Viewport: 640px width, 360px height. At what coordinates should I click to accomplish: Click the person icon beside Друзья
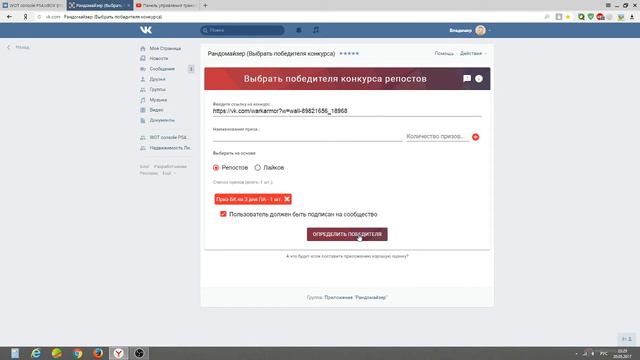143,79
